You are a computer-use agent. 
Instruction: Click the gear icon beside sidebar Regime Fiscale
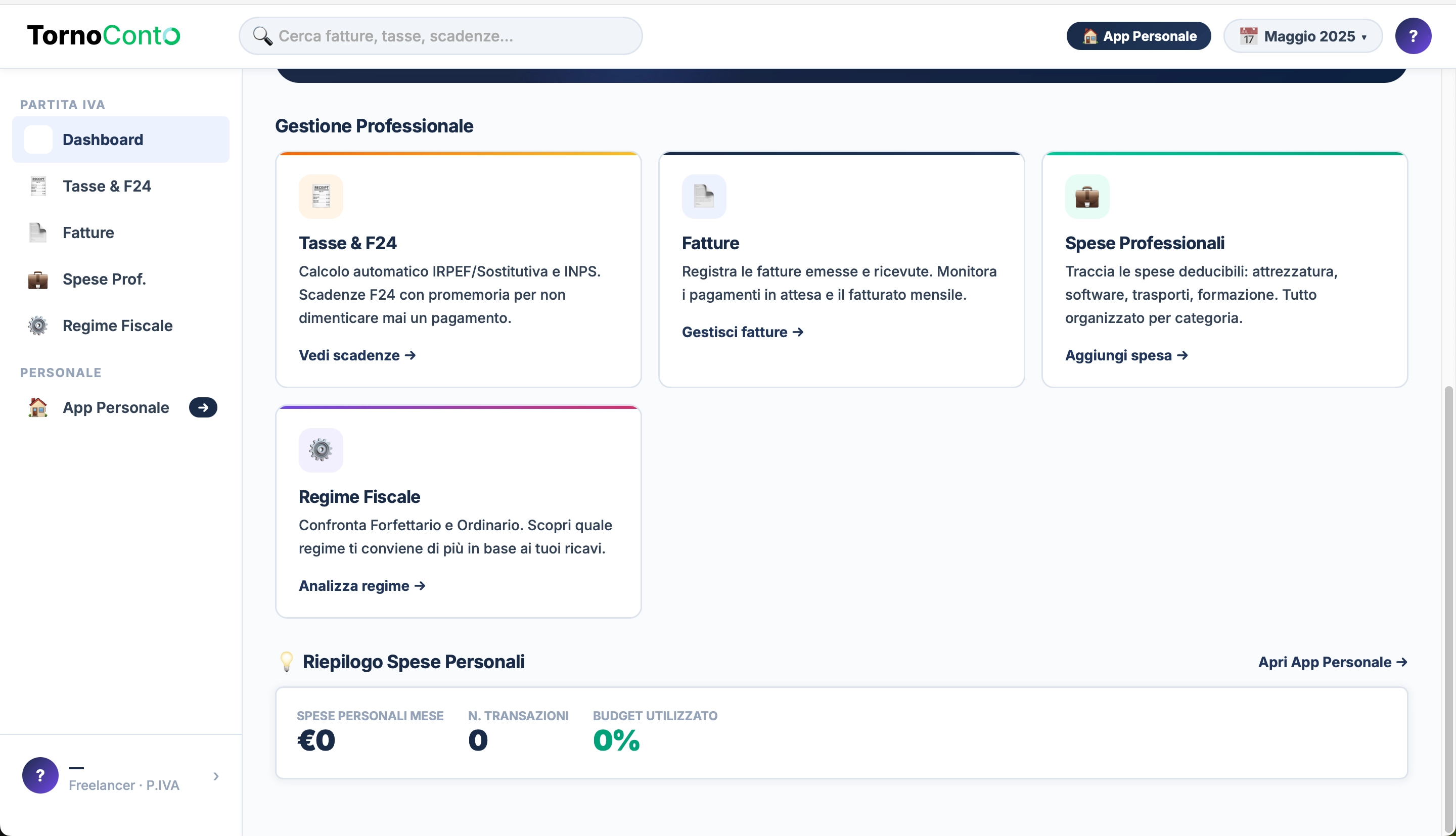[x=38, y=326]
